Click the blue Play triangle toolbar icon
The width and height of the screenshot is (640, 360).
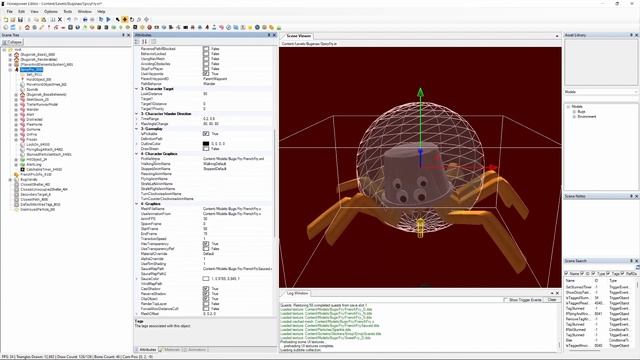point(109,20)
